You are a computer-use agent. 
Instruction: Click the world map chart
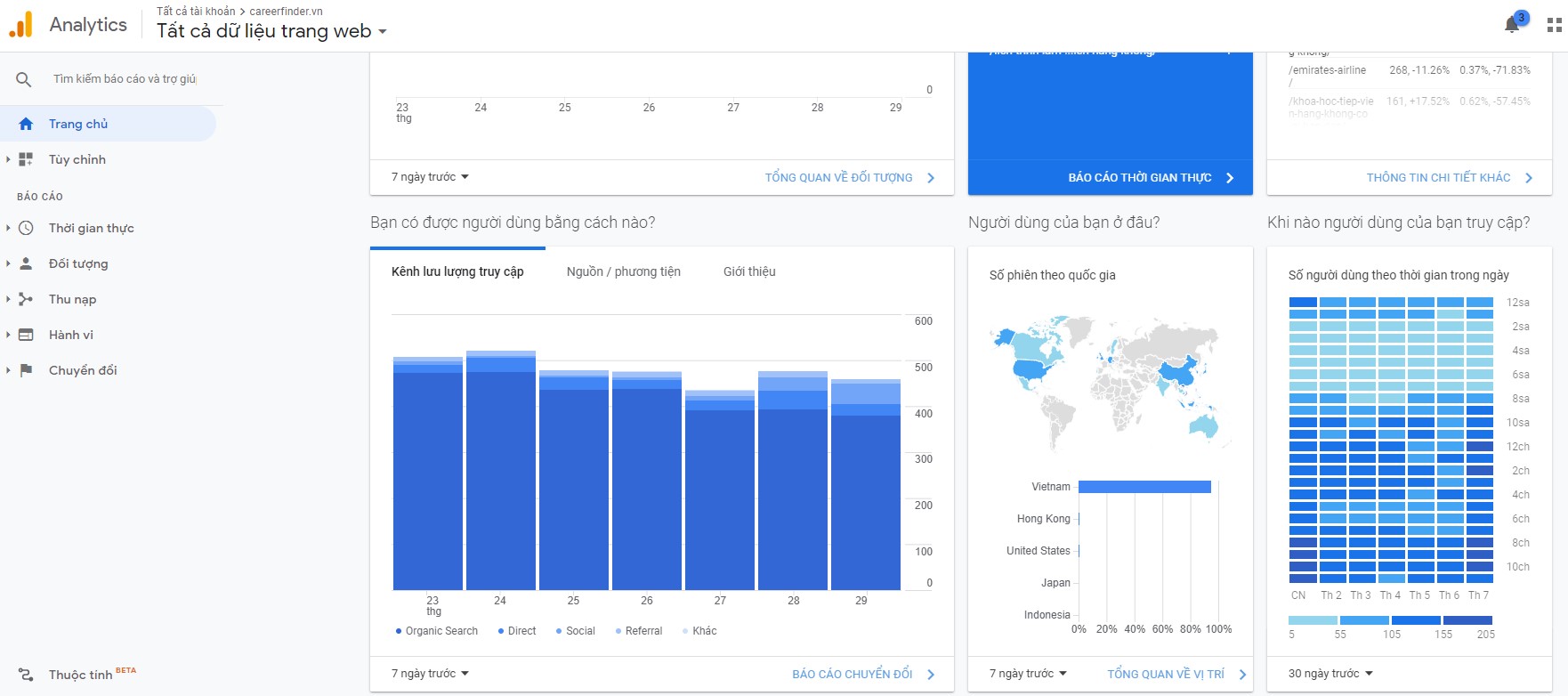coord(1111,383)
